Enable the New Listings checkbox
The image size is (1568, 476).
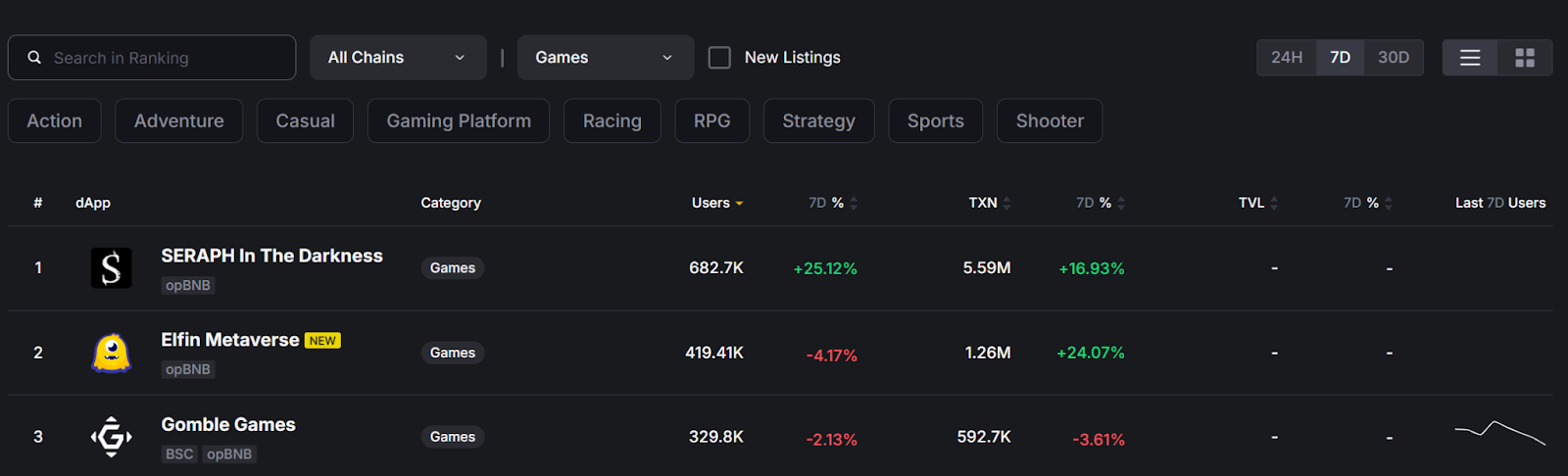click(719, 58)
